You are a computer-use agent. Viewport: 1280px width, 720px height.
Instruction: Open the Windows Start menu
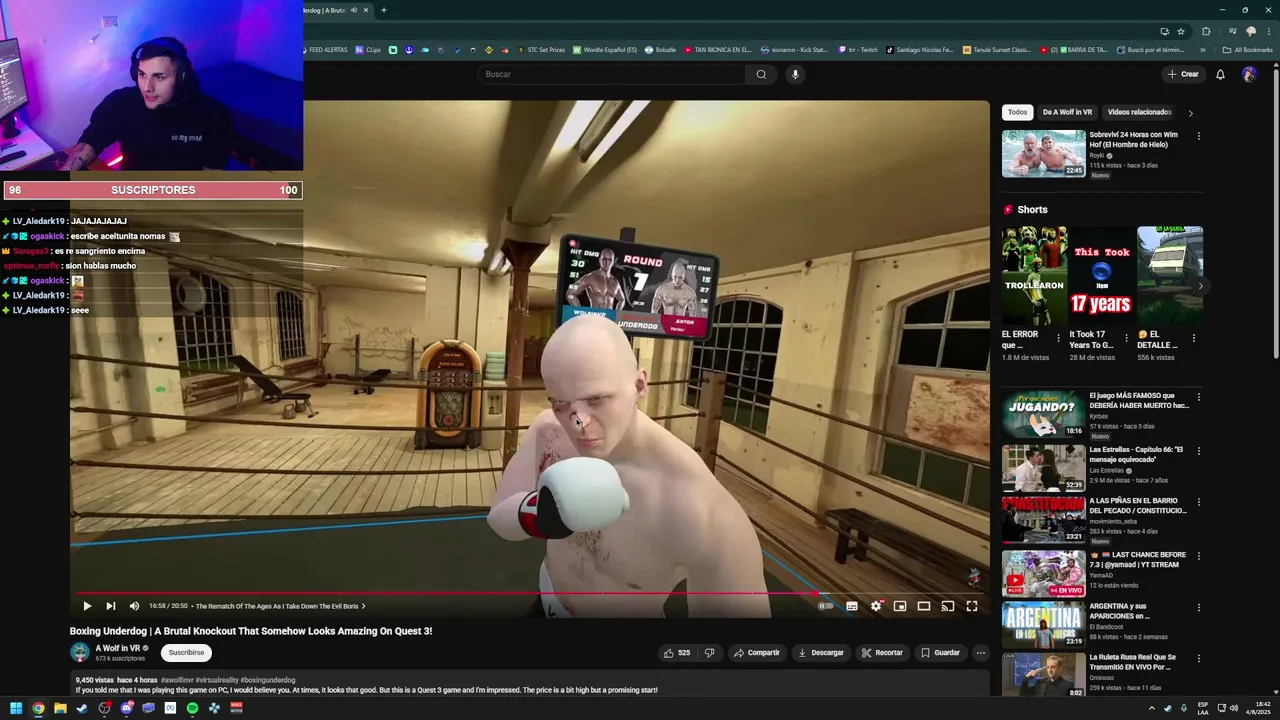coord(16,708)
